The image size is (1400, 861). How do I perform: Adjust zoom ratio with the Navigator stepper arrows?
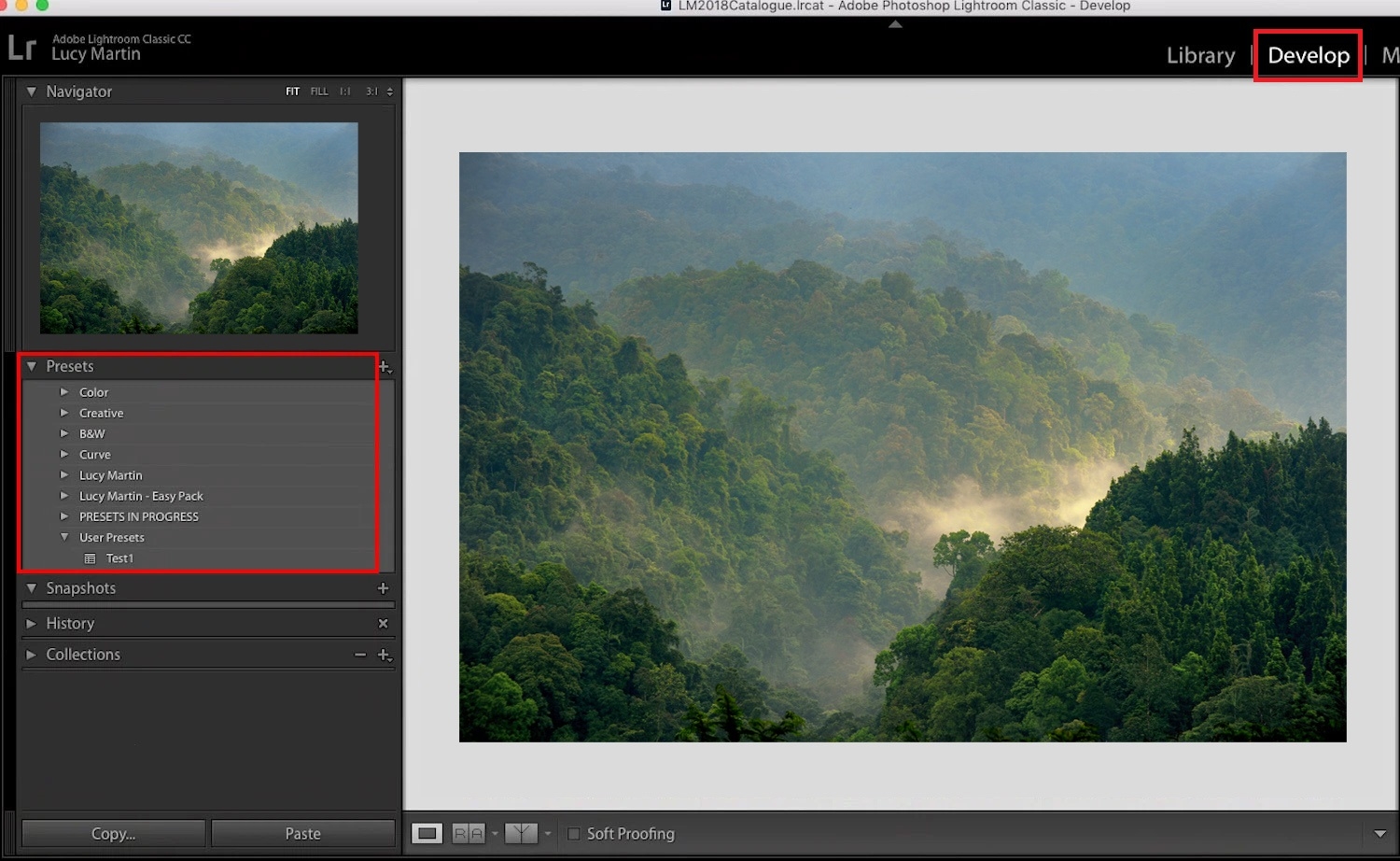(390, 91)
